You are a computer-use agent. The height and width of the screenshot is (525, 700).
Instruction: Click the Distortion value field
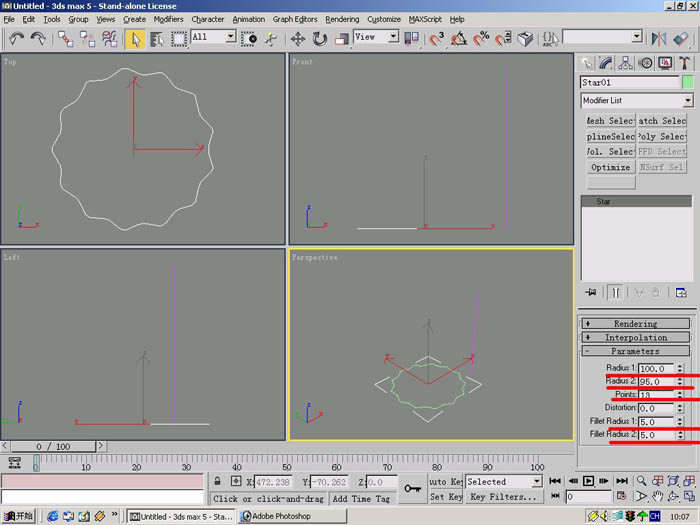point(656,408)
